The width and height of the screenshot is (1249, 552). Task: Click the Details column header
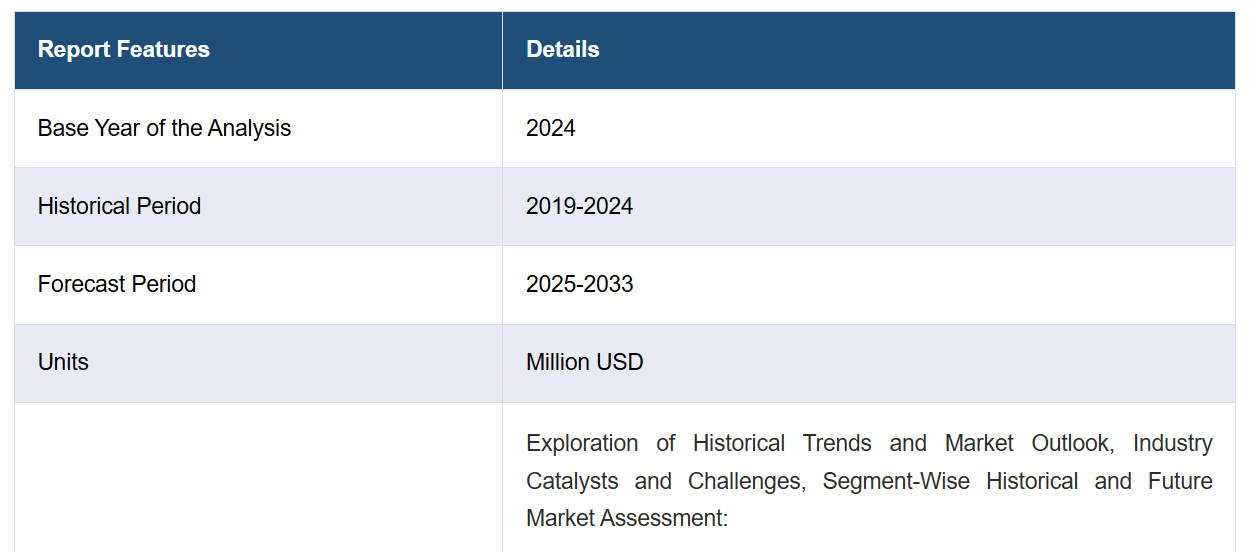(x=869, y=50)
